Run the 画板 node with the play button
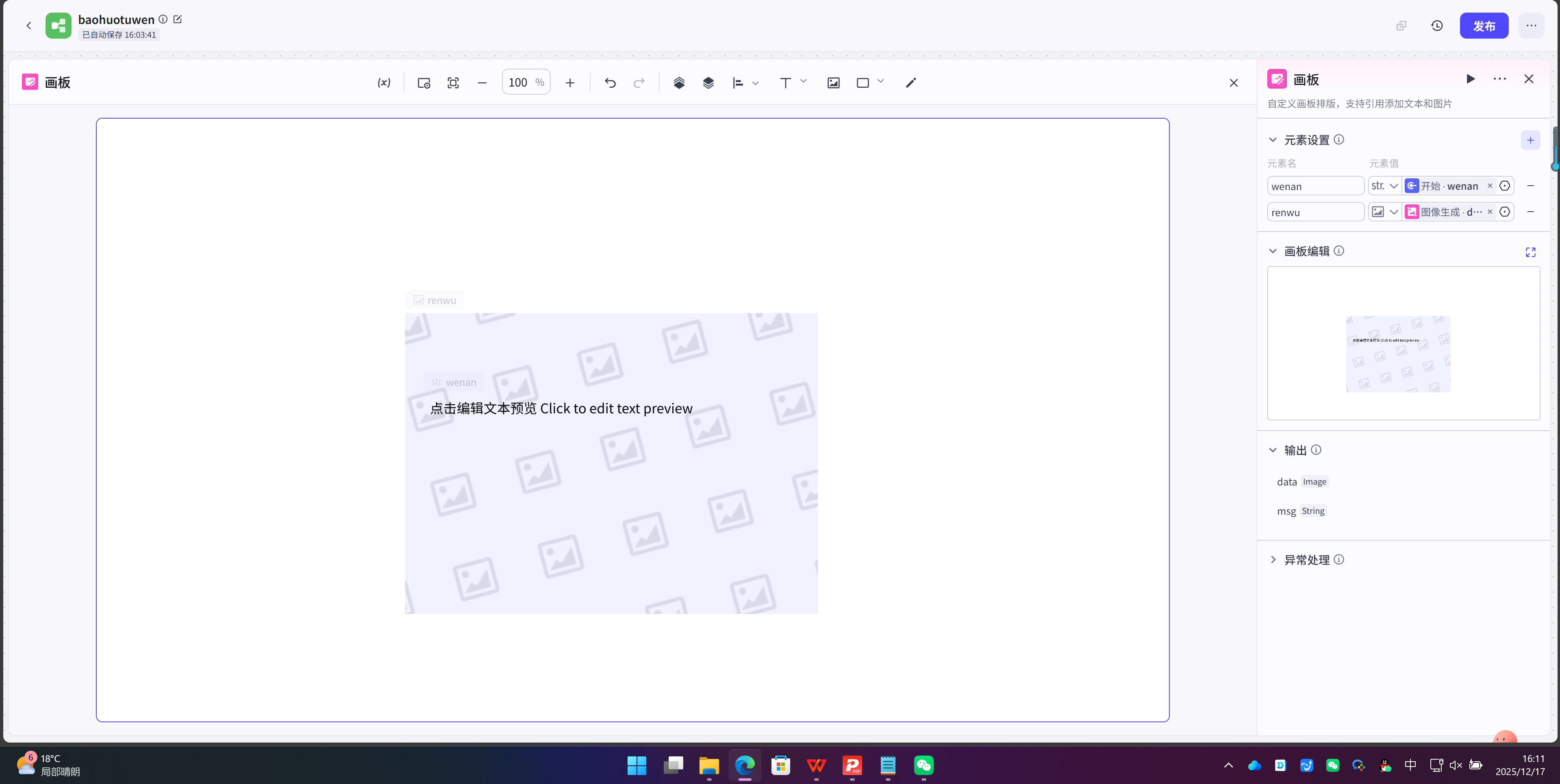The image size is (1560, 784). pyautogui.click(x=1470, y=79)
